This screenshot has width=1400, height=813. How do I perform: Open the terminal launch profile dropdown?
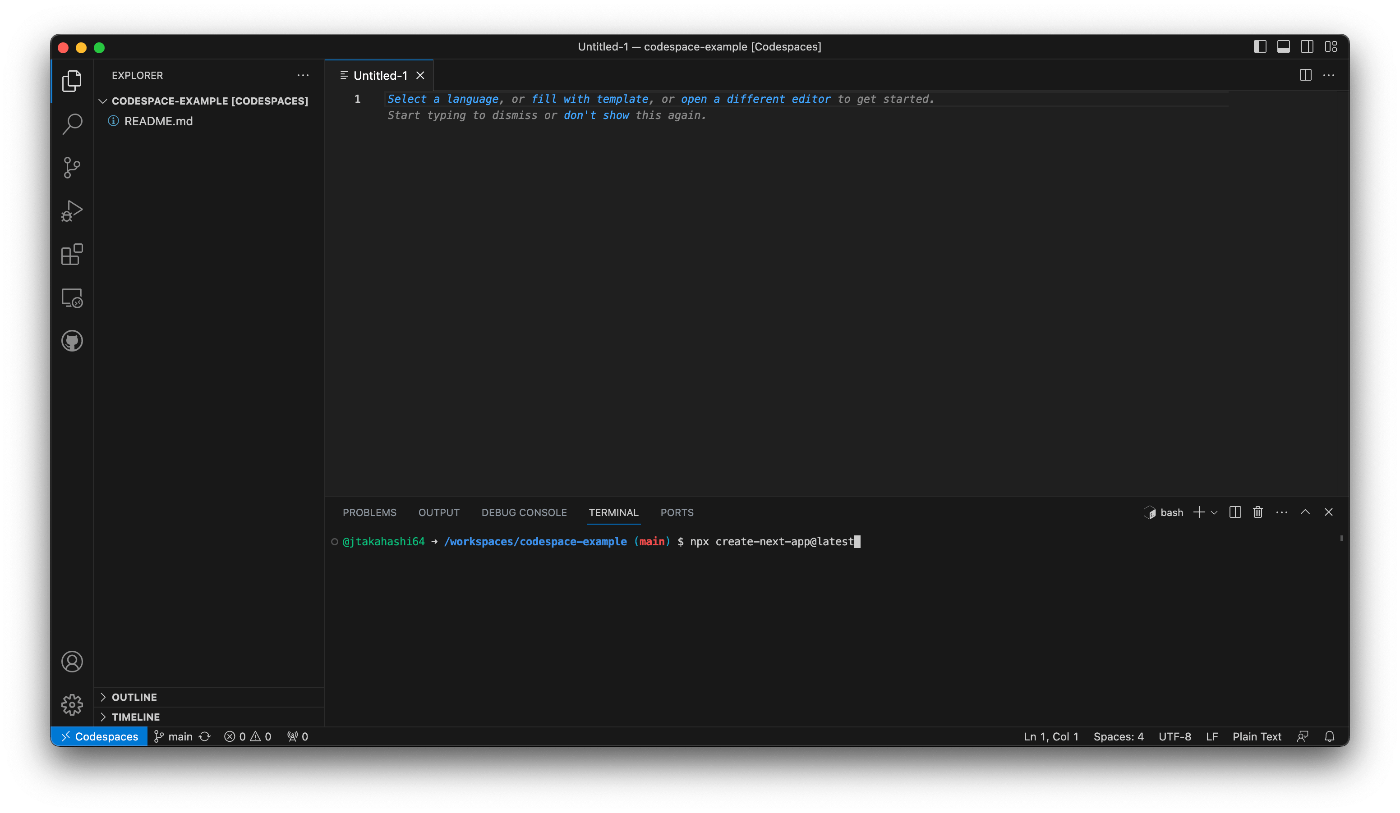pyautogui.click(x=1214, y=512)
